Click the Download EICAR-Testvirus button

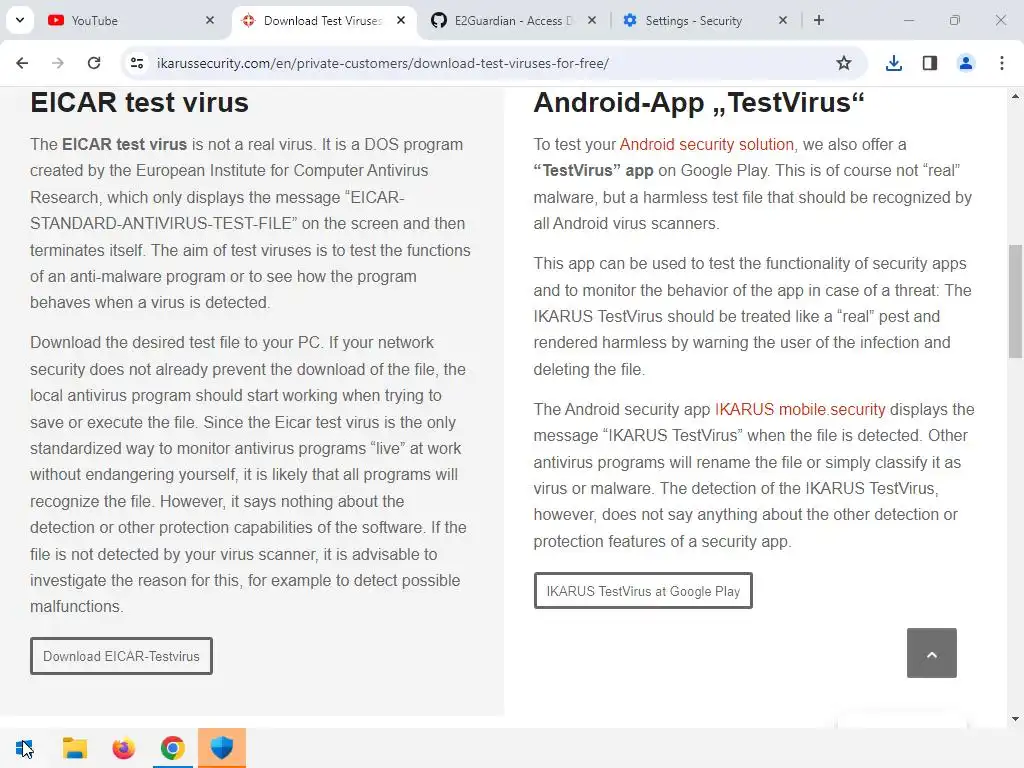tap(121, 656)
